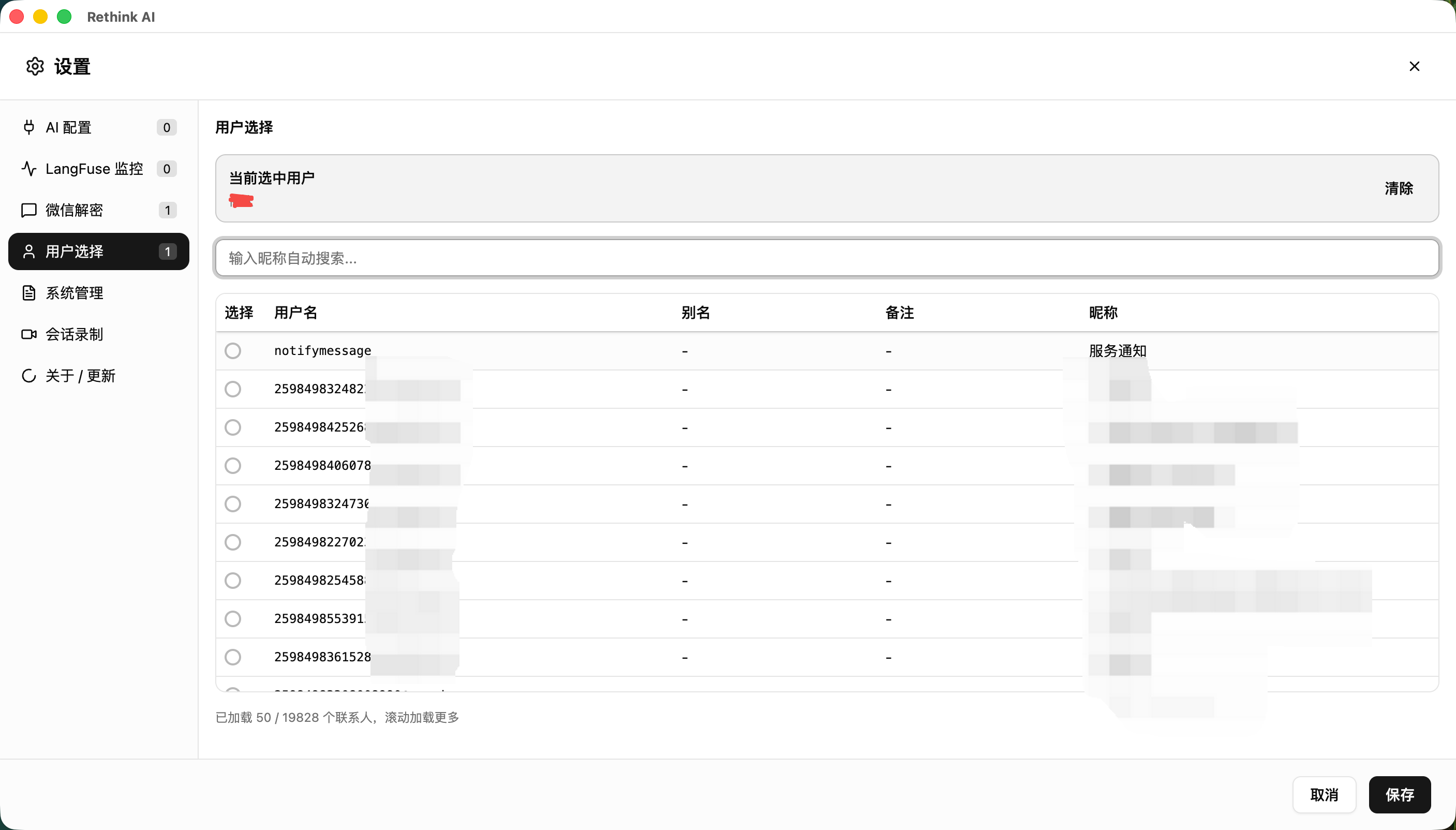Click the chat bubble icon for 微信解密
Viewport: 1456px width, 830px height.
(x=28, y=211)
